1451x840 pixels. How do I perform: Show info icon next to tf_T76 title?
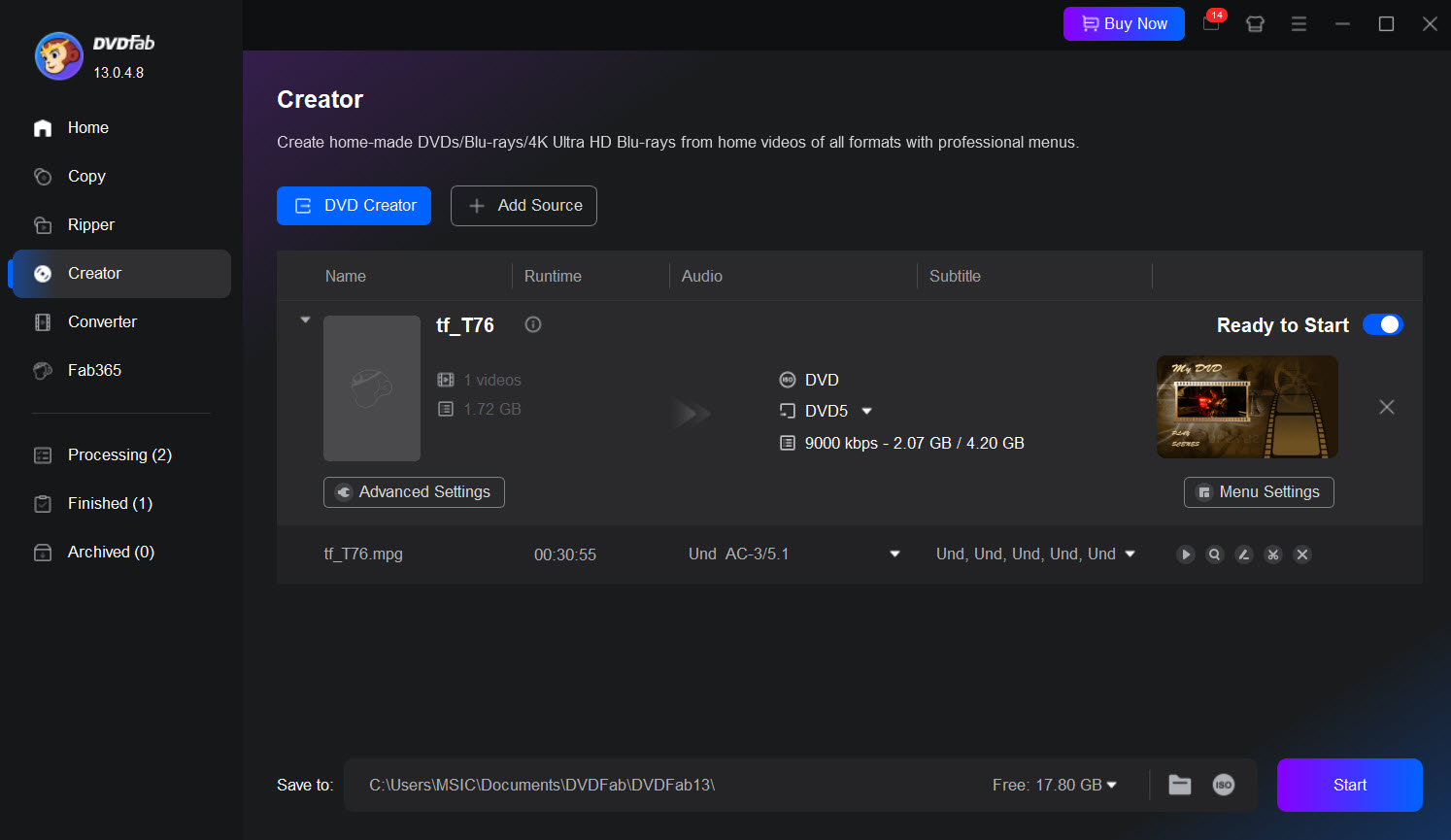click(x=533, y=324)
